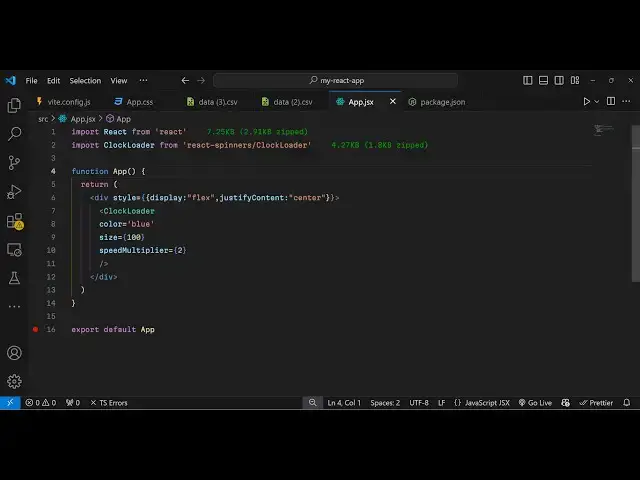The image size is (640, 480).
Task: Open the Copilot status icon
Action: [565, 403]
